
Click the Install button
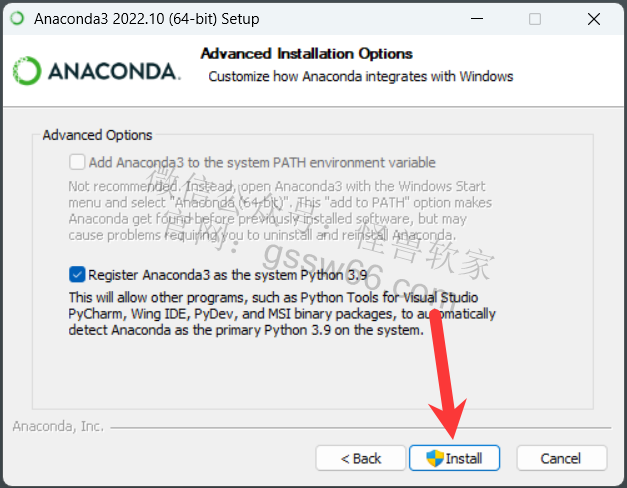[455, 458]
